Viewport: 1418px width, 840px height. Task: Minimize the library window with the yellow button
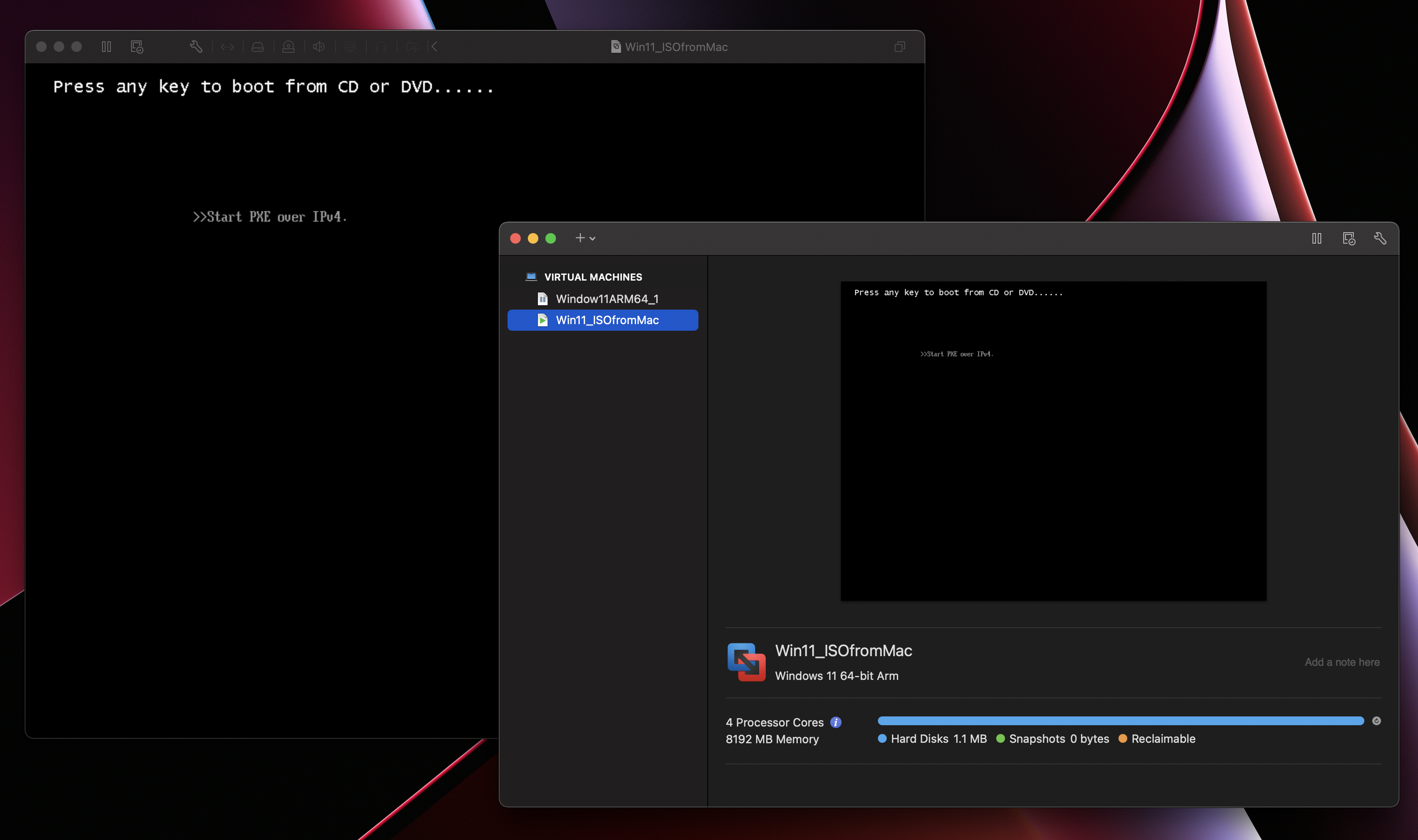533,238
